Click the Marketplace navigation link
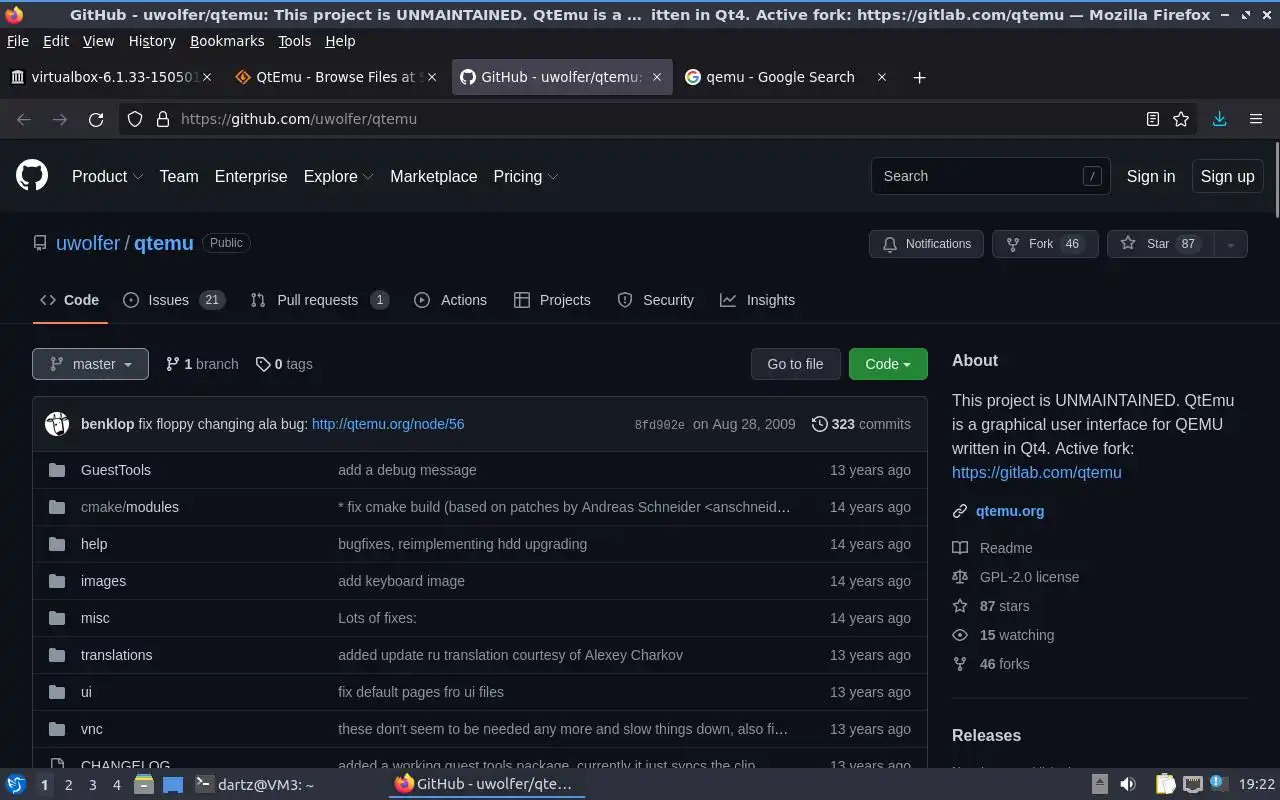Image resolution: width=1280 pixels, height=800 pixels. pyautogui.click(x=433, y=176)
